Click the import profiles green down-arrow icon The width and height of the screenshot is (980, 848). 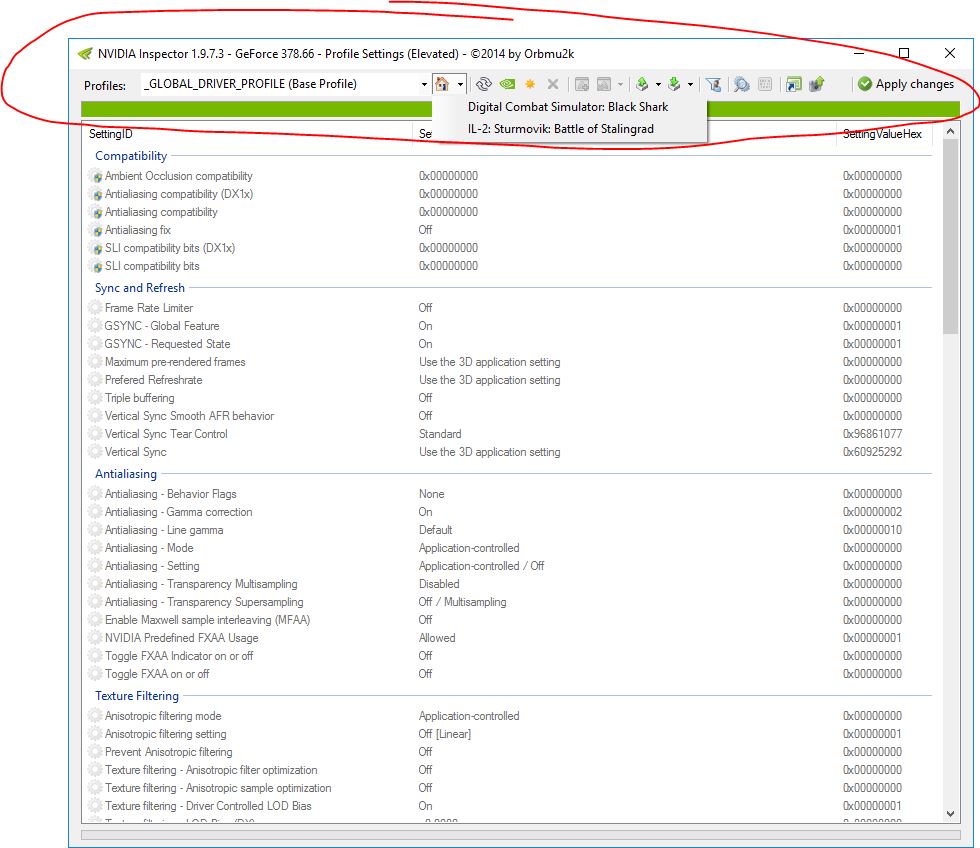(674, 84)
